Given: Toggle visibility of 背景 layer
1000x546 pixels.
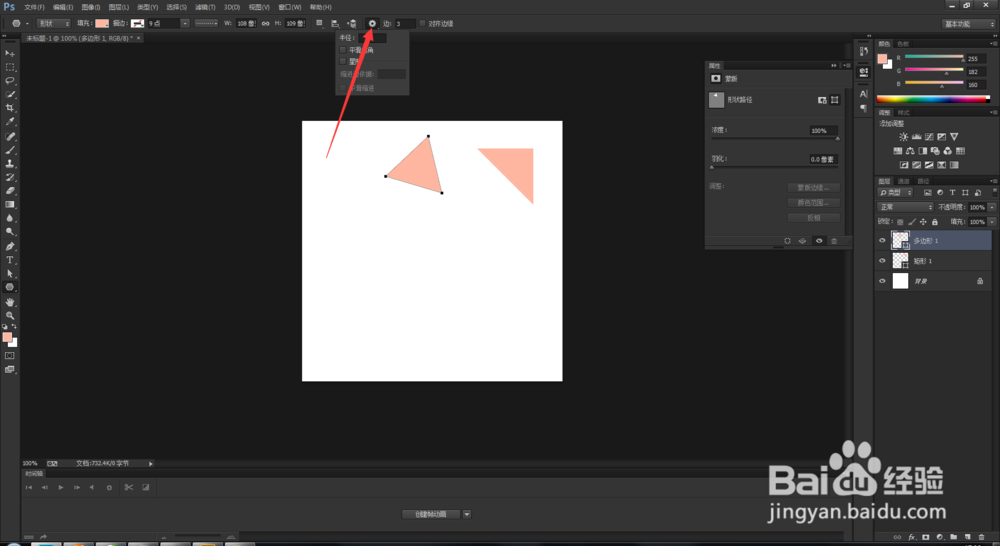Looking at the screenshot, I should 882,281.
